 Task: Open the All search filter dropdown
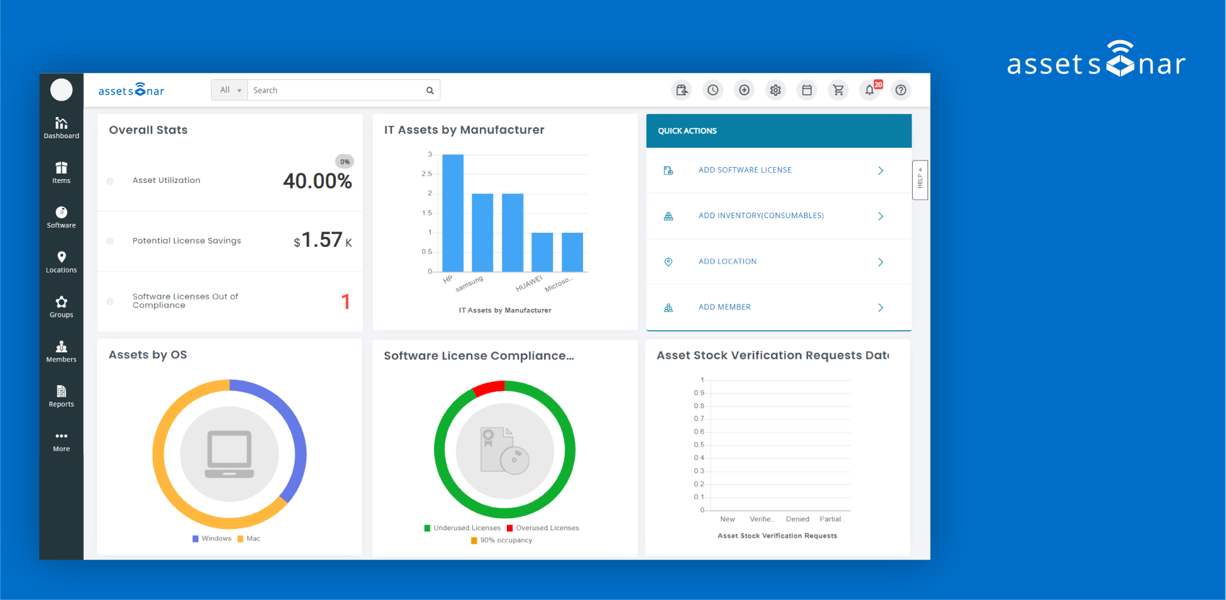pyautogui.click(x=229, y=90)
